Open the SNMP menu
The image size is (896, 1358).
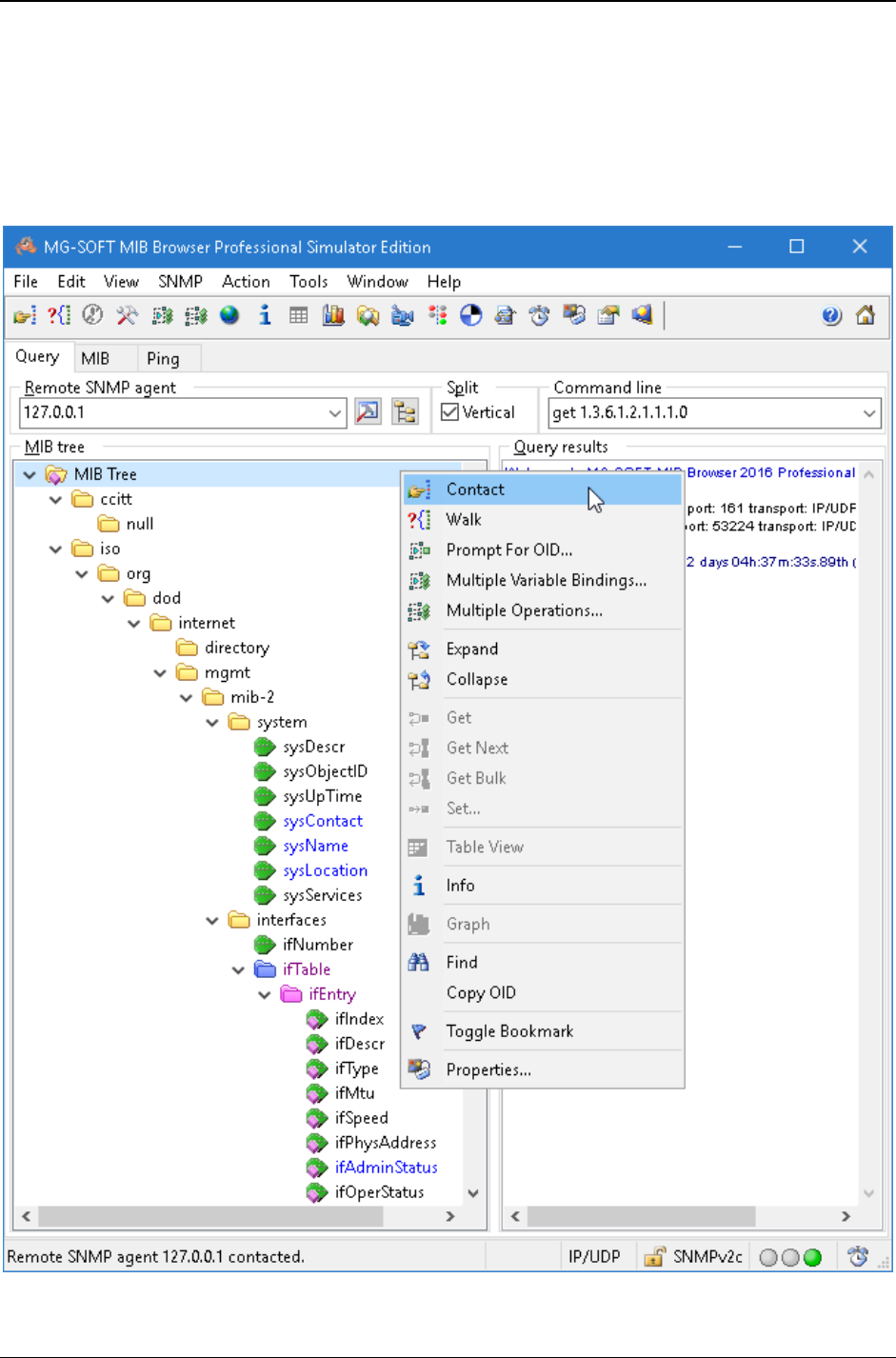[x=180, y=282]
